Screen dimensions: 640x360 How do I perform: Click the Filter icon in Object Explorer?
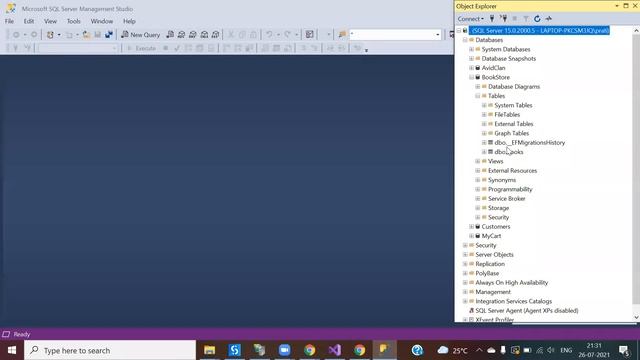click(526, 18)
